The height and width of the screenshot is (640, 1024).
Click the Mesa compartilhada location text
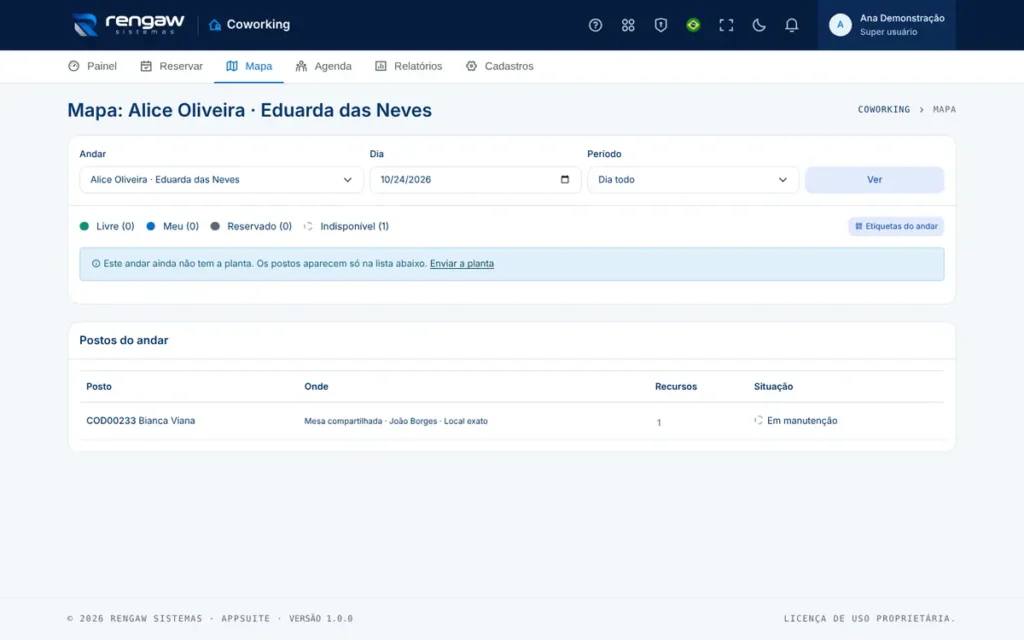coord(396,421)
